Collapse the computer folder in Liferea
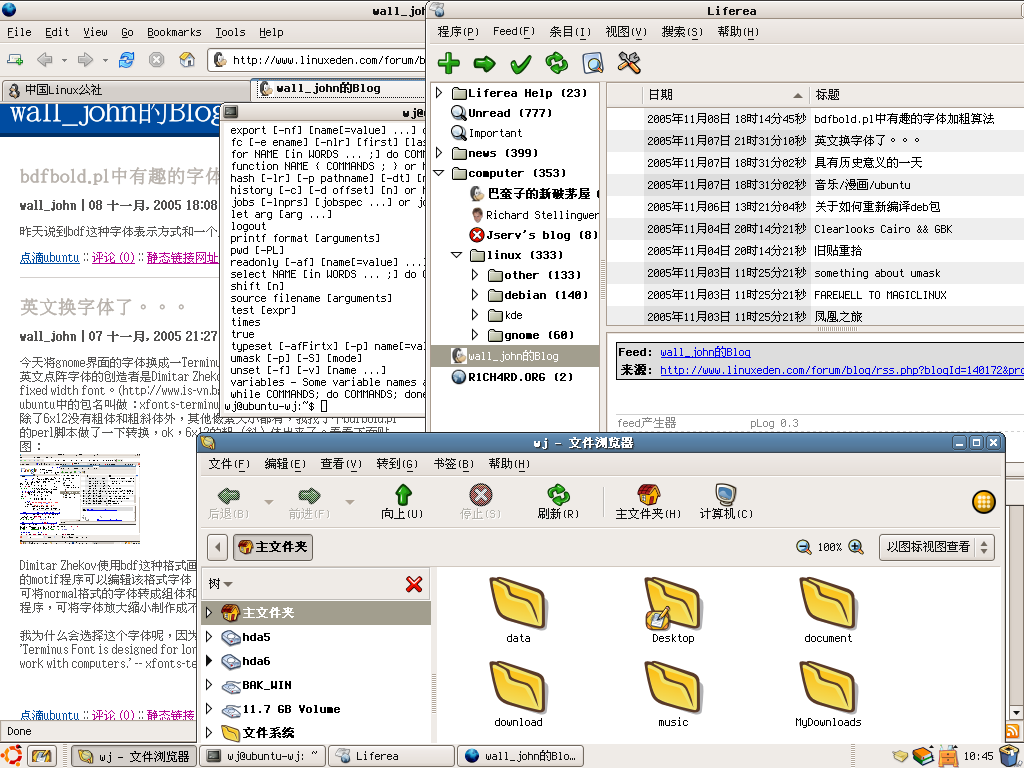Screen dimensions: 1024x768 pyautogui.click(x=439, y=173)
